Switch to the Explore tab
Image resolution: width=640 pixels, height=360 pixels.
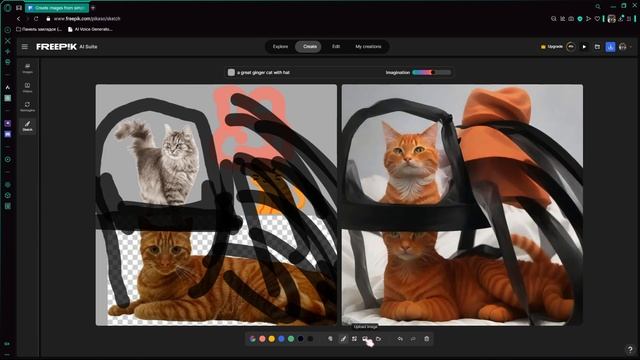280,47
